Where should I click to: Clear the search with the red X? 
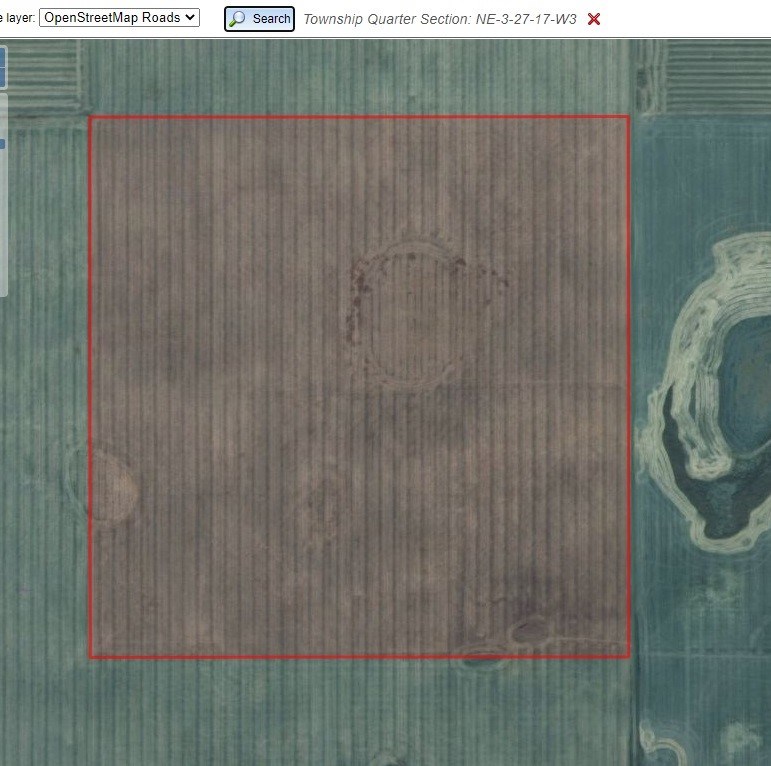coord(594,19)
